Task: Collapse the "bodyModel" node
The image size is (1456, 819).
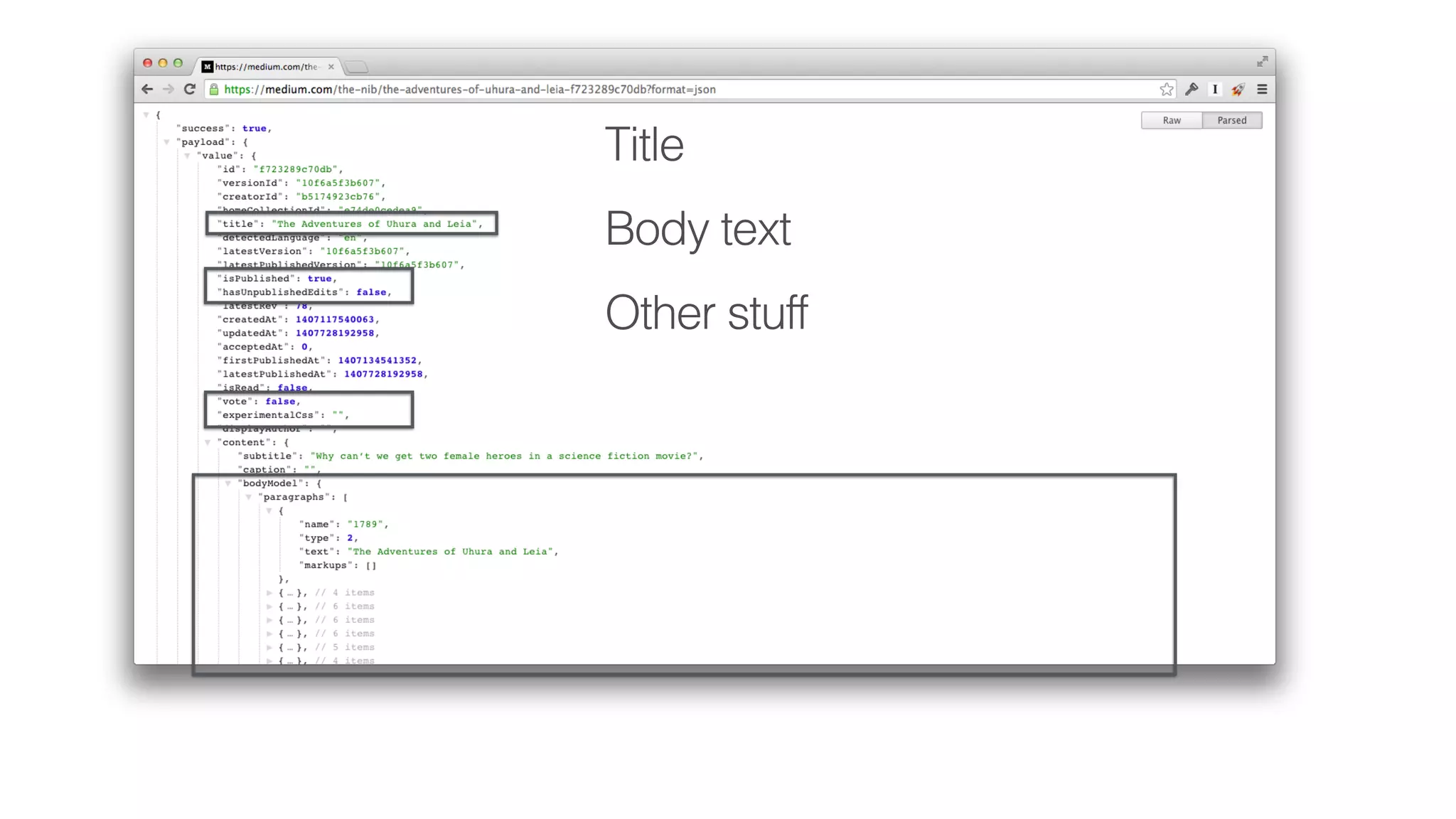Action: click(x=228, y=483)
